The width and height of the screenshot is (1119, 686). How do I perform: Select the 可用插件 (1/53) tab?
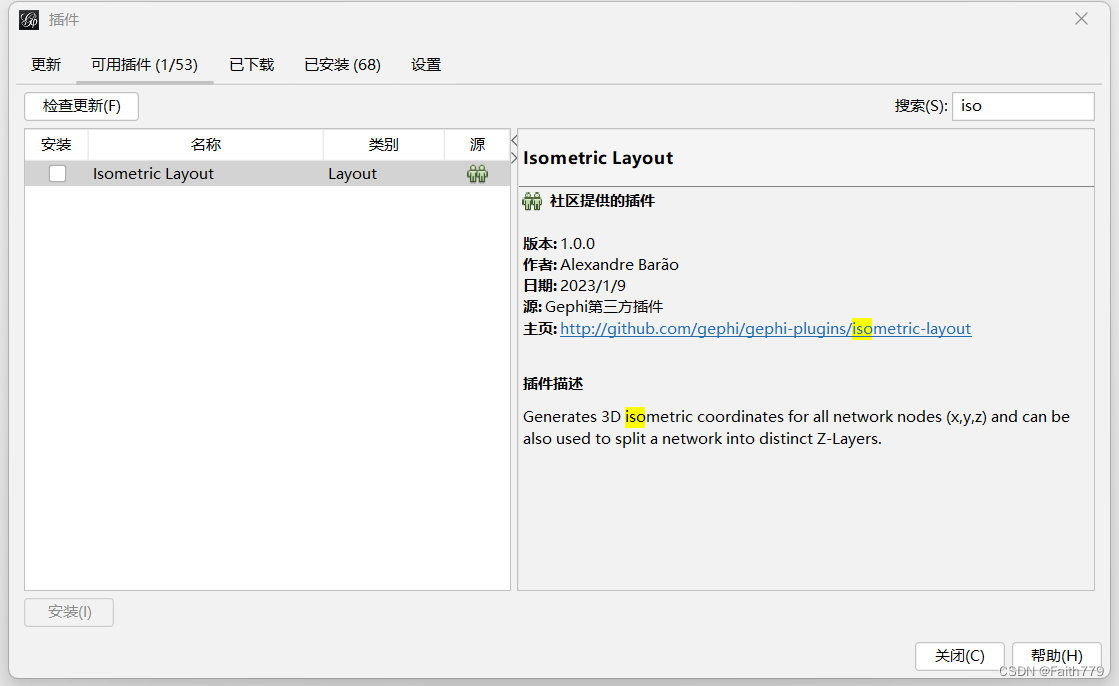pyautogui.click(x=144, y=65)
